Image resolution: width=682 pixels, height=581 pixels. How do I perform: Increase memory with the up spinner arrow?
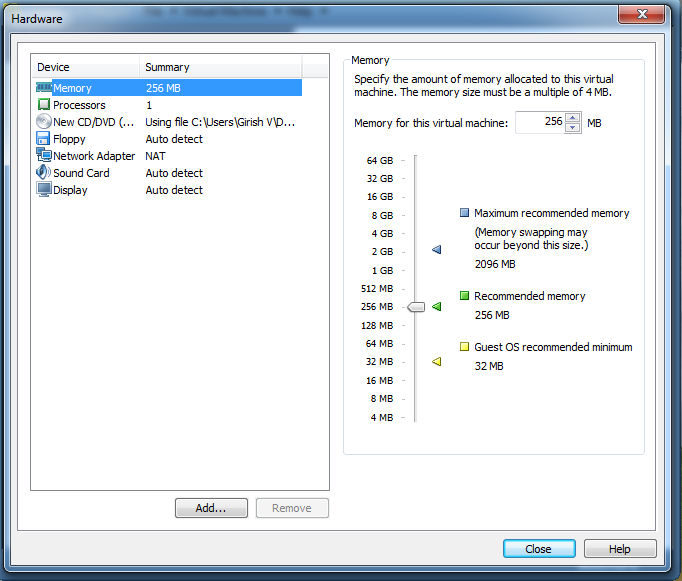(x=572, y=118)
